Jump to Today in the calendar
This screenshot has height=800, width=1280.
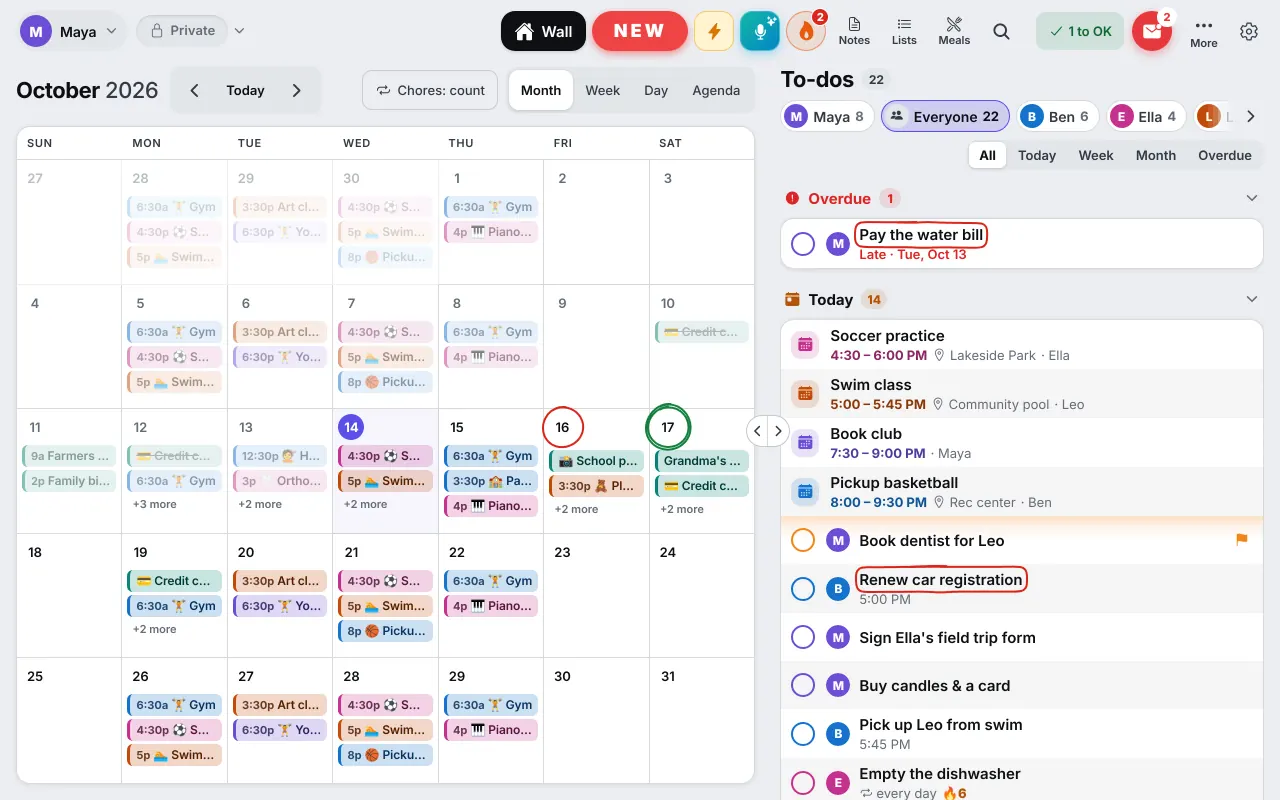coord(245,90)
